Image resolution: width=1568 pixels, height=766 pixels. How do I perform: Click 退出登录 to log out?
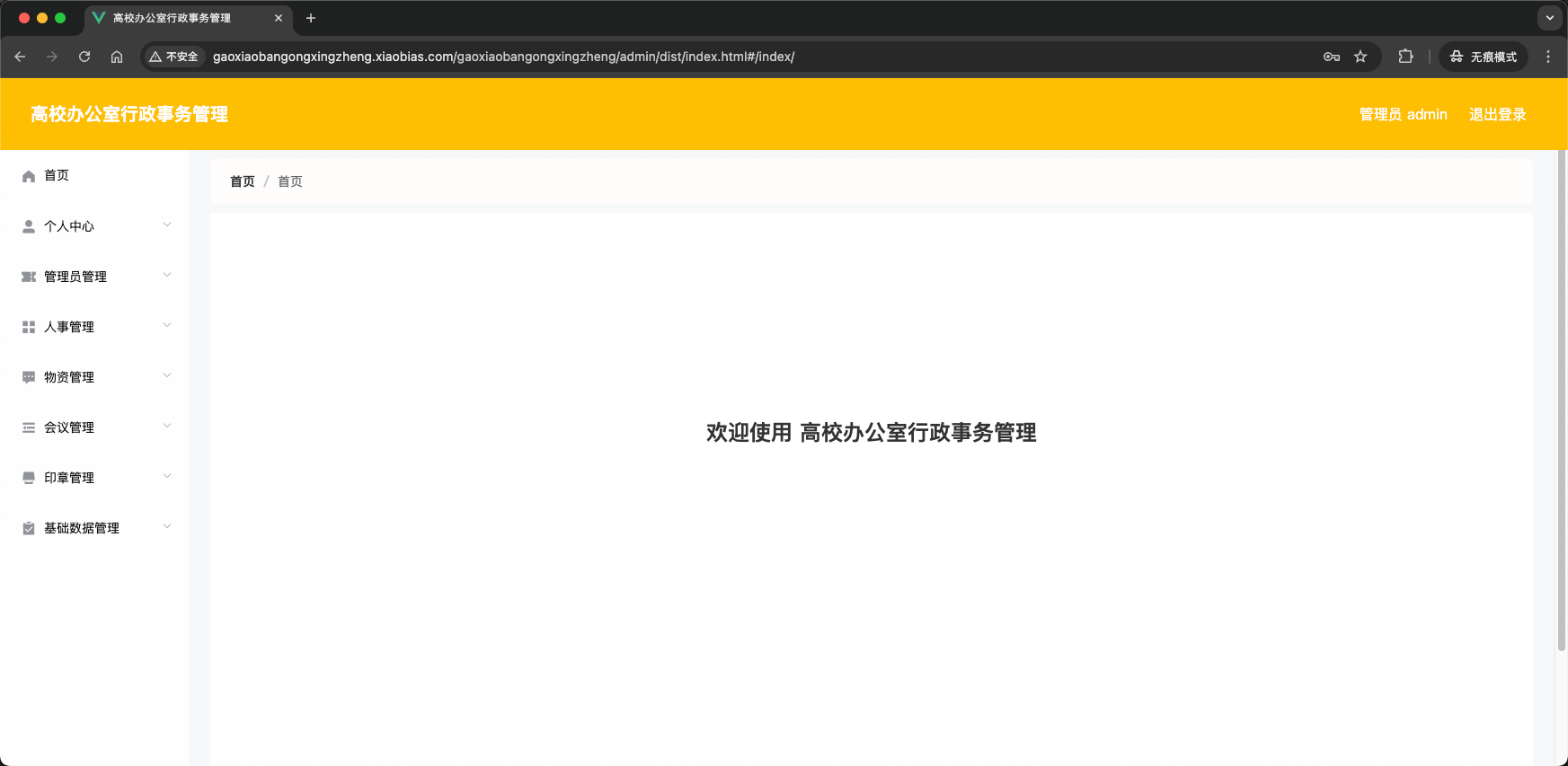(1497, 114)
